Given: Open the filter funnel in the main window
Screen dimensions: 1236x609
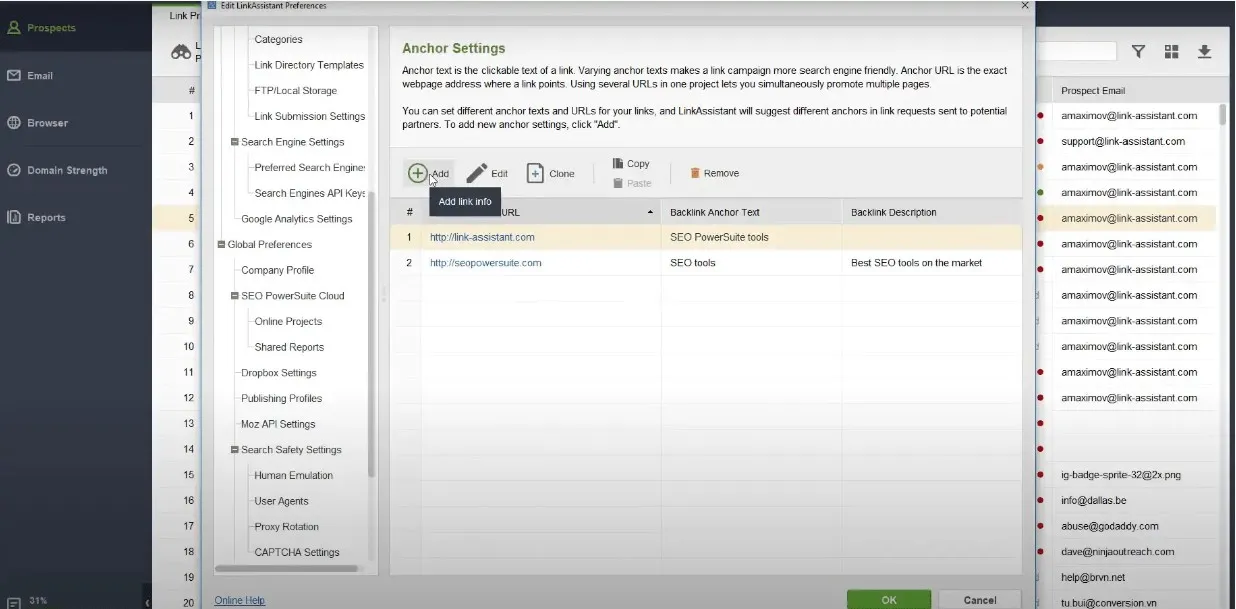Looking at the screenshot, I should 1138,51.
